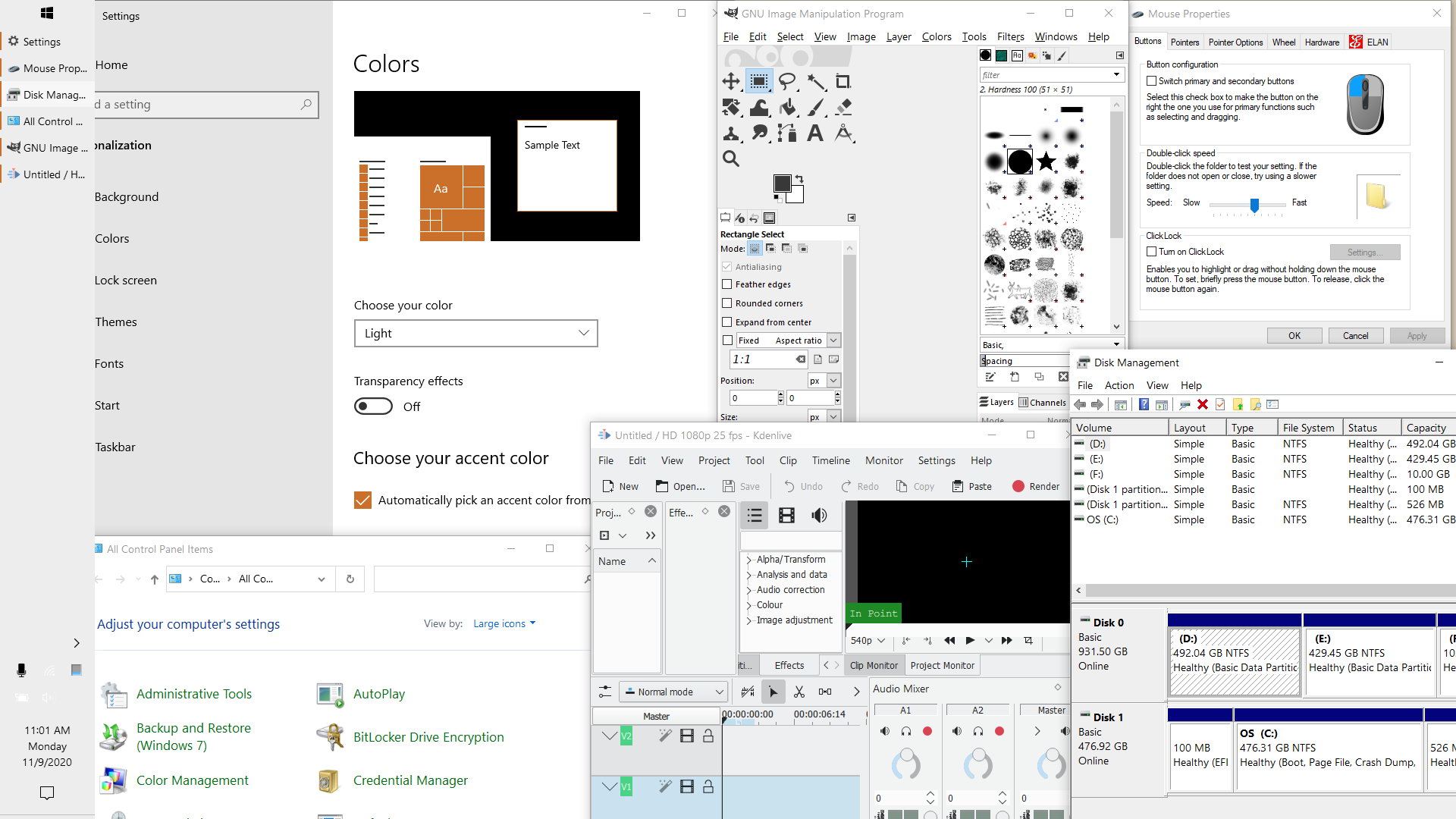Click the Kdenlive razor scissors tool
This screenshot has height=819, width=1456.
click(799, 692)
